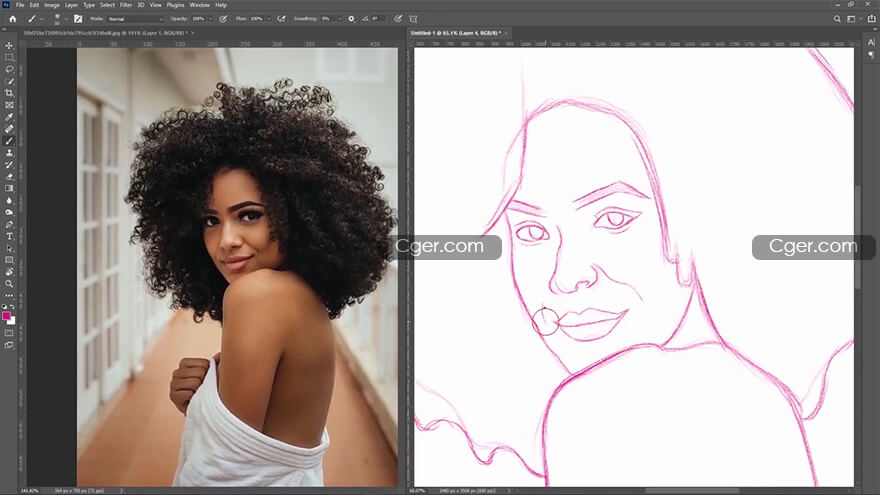Toggle pressure for size
Image resolution: width=880 pixels, height=495 pixels.
point(398,19)
